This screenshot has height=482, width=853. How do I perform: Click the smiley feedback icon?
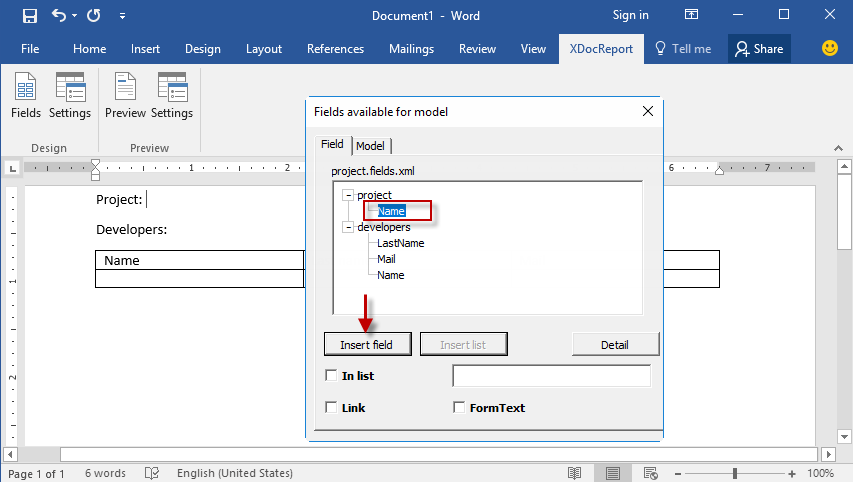[x=829, y=48]
